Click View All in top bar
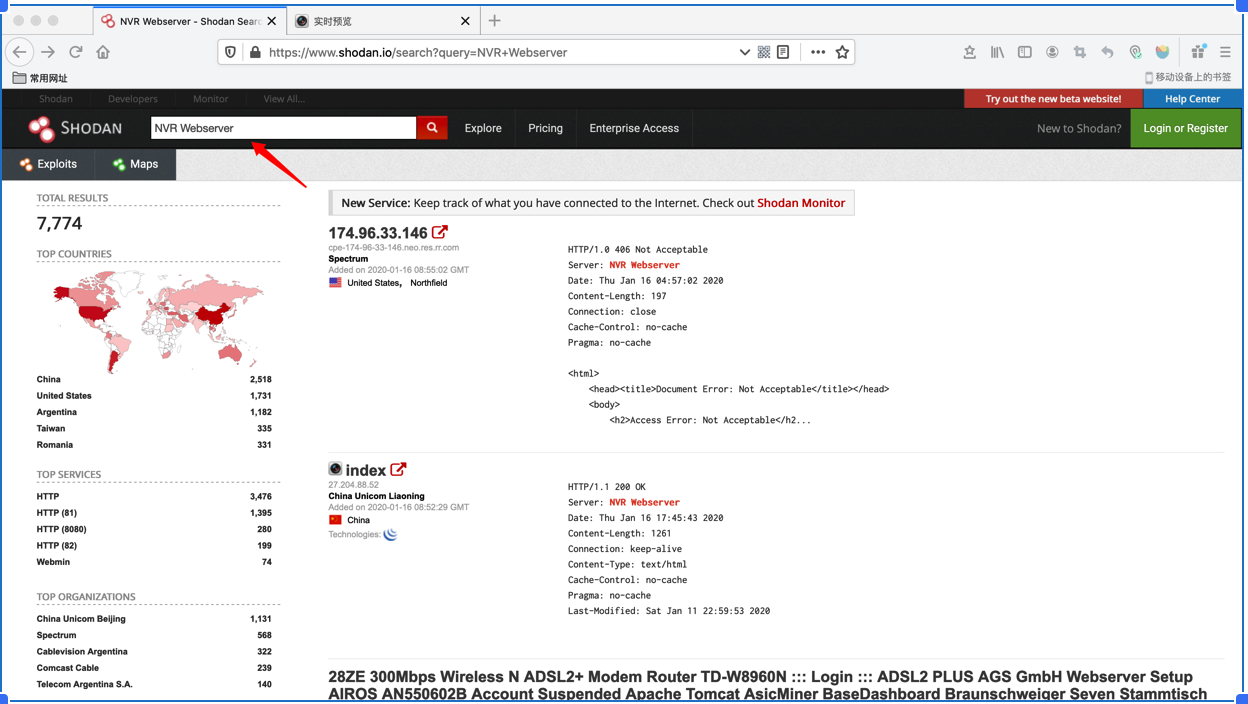Viewport: 1248px width, 704px height. click(284, 99)
